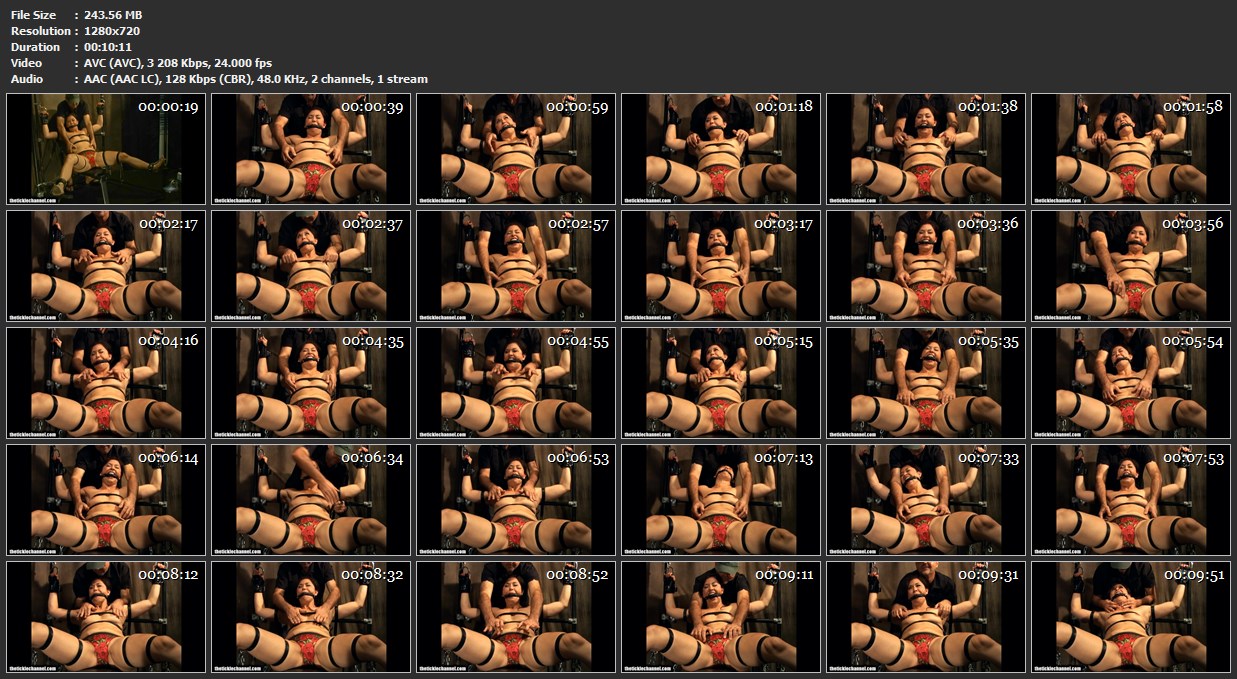Screen dimensions: 1237x679
Task: Click the last thumbnail at 00:09:51
Action: (x=1130, y=617)
